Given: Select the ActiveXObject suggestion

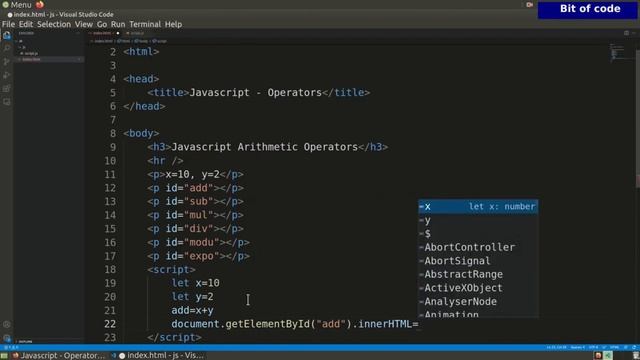Looking at the screenshot, I should pos(478,288).
